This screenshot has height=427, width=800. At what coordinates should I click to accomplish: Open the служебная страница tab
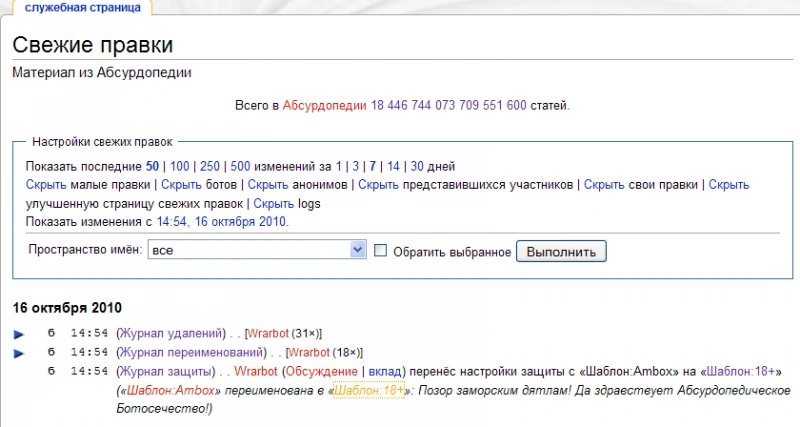83,8
